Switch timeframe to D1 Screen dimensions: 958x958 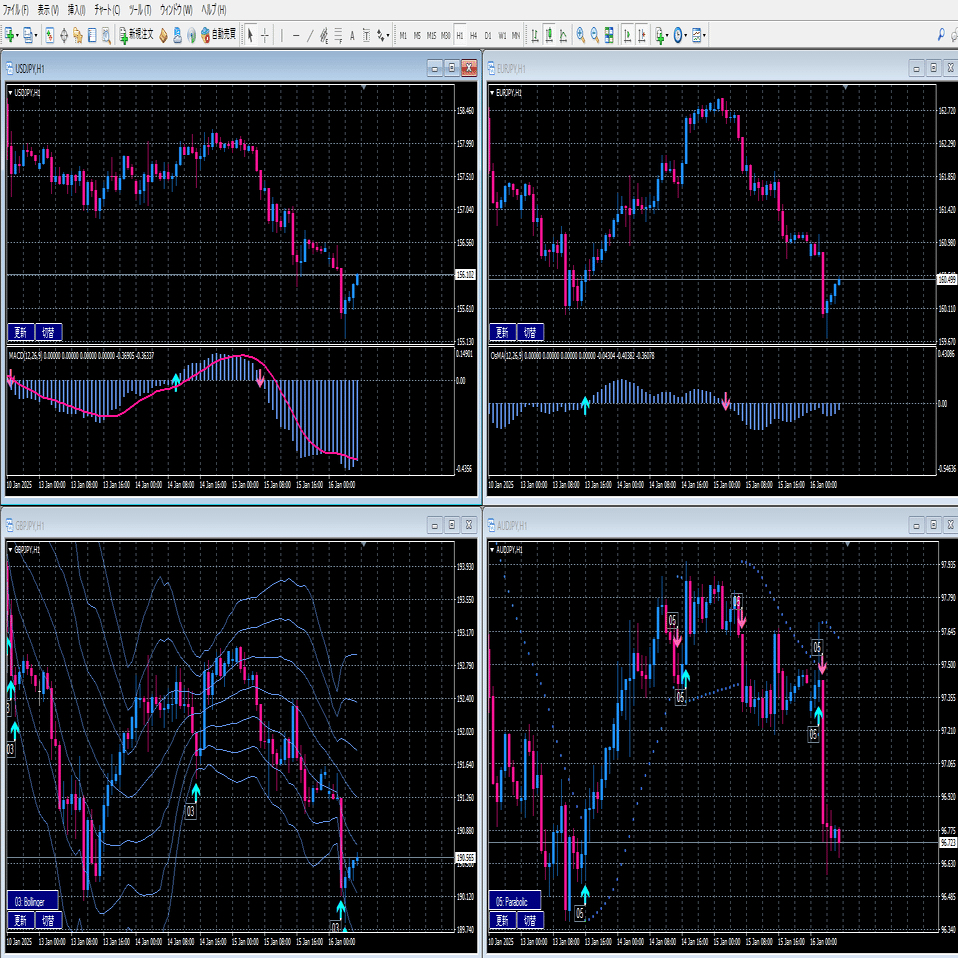tap(488, 35)
